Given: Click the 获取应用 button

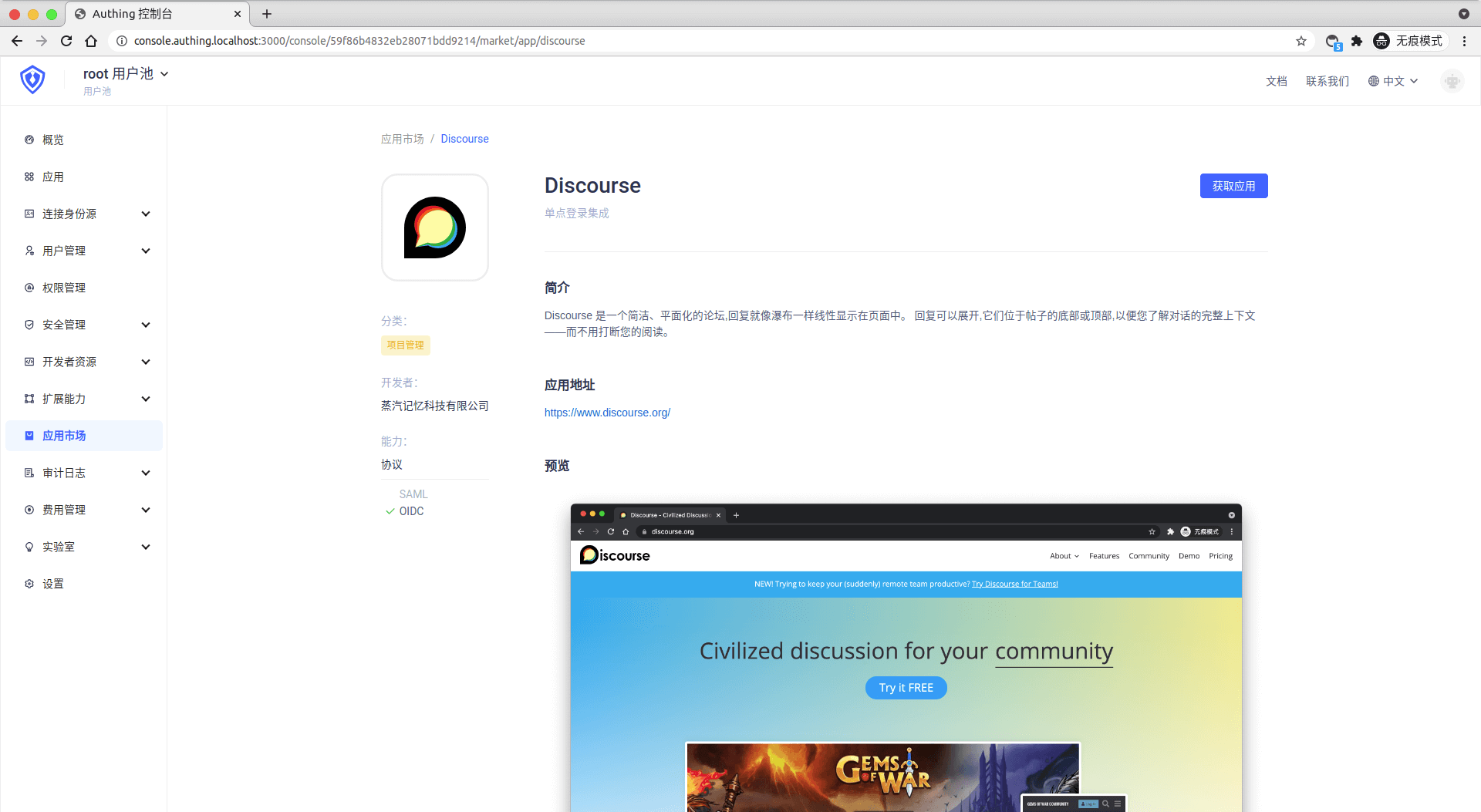Looking at the screenshot, I should [x=1233, y=186].
